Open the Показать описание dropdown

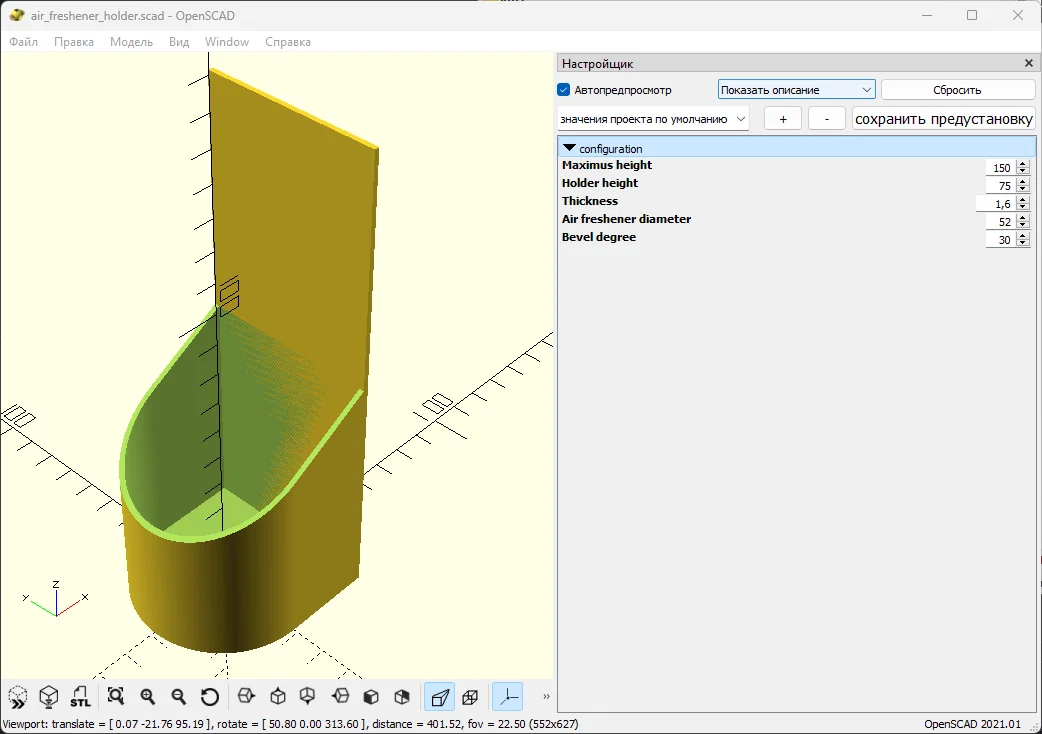coord(796,90)
